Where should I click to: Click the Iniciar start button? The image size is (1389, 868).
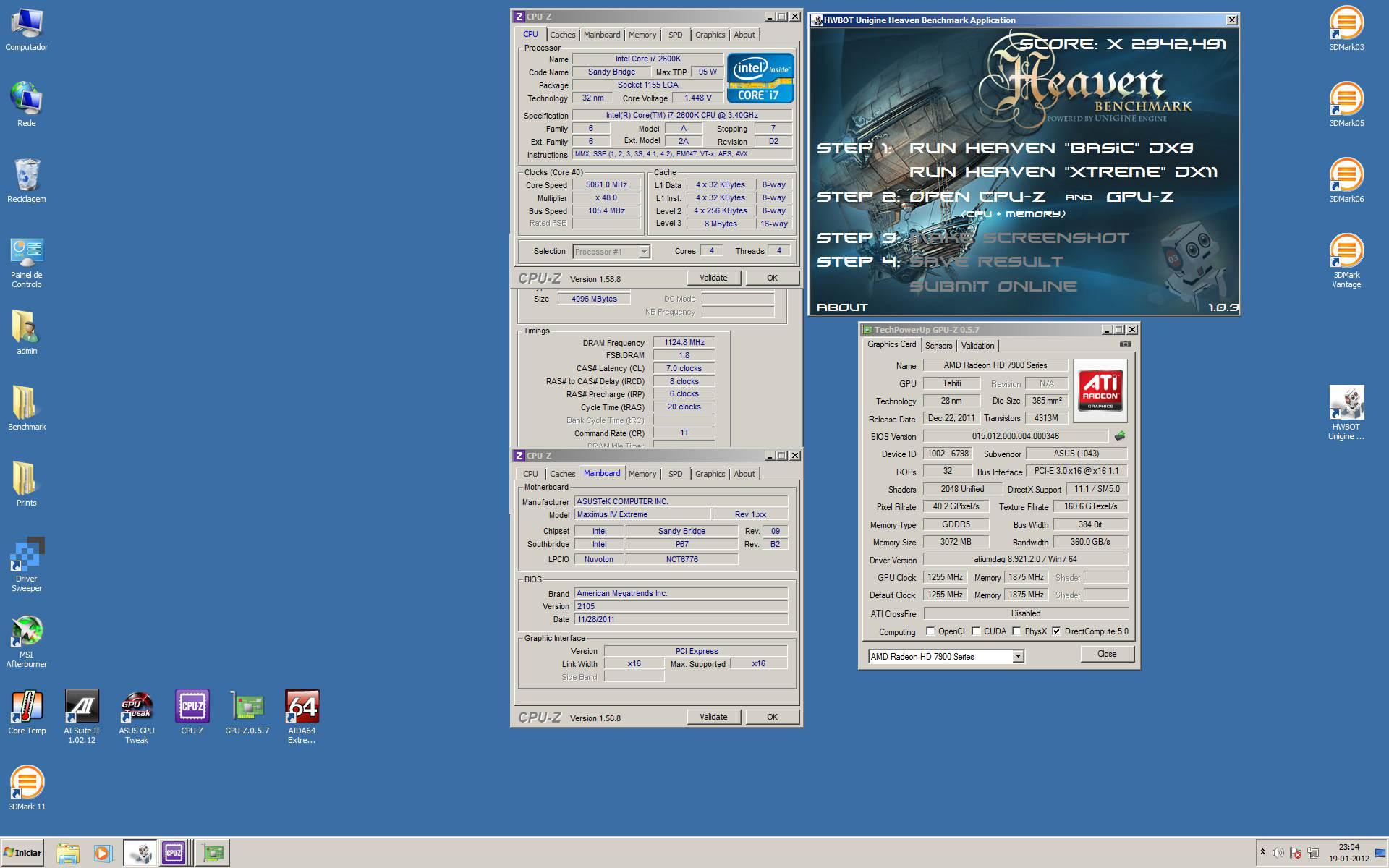coord(22,853)
